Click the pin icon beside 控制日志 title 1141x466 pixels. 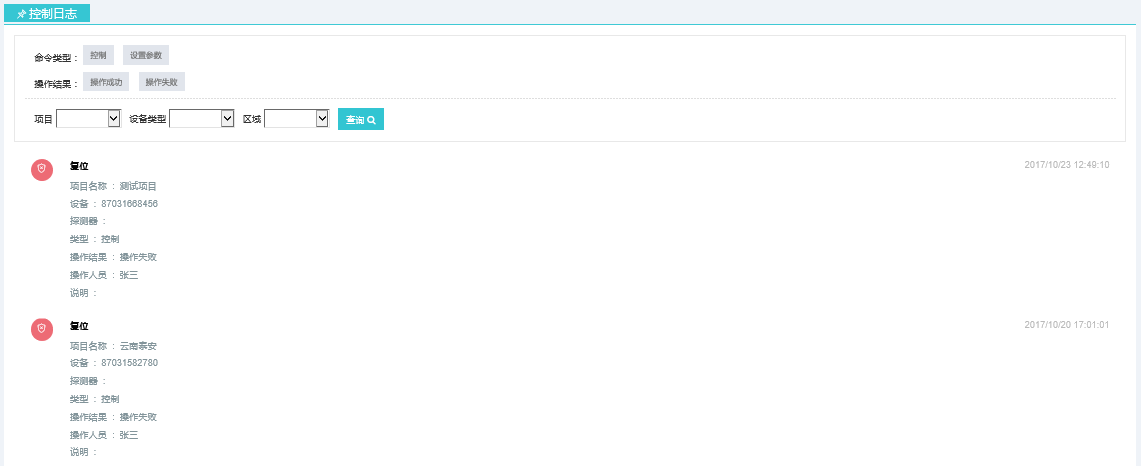click(21, 14)
